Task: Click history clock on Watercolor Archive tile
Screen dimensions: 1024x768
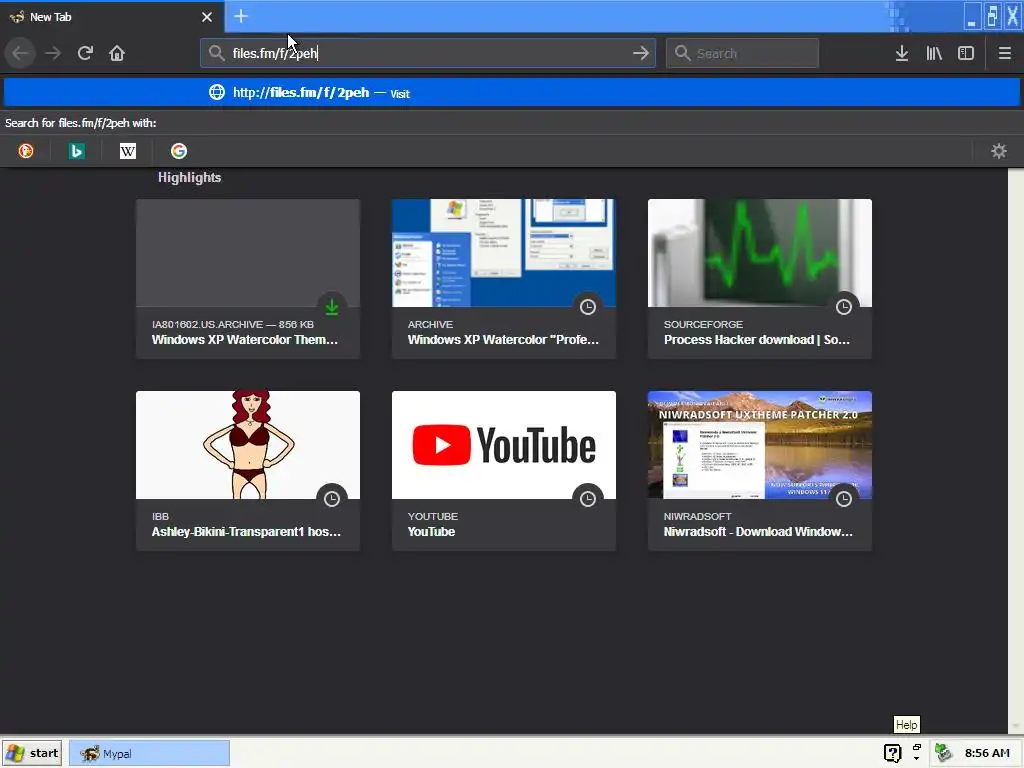Action: (x=588, y=307)
